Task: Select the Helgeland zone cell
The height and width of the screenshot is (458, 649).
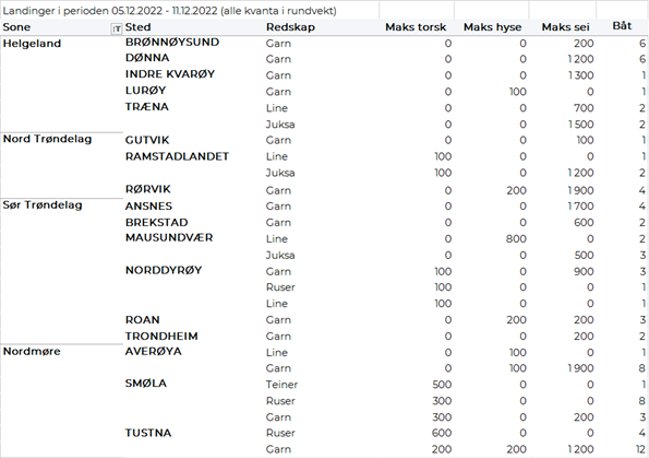Action: pyautogui.click(x=31, y=44)
